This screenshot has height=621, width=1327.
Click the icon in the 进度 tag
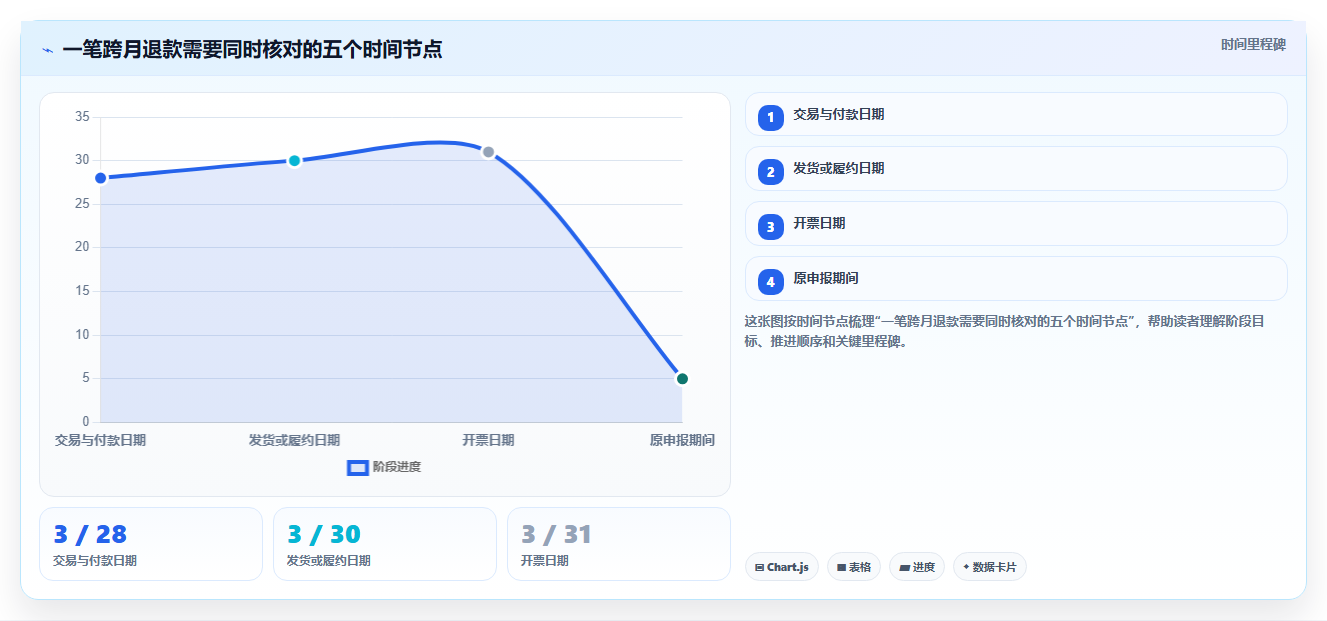[x=904, y=568]
